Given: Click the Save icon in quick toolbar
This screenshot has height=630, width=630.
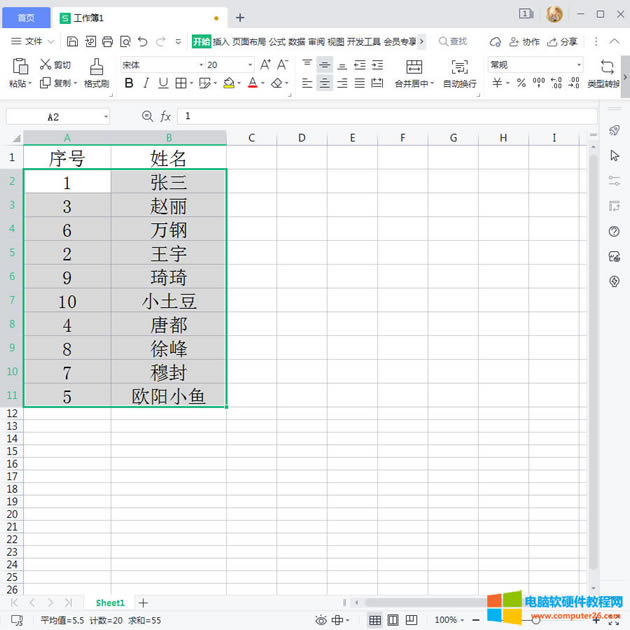Looking at the screenshot, I should 72,41.
